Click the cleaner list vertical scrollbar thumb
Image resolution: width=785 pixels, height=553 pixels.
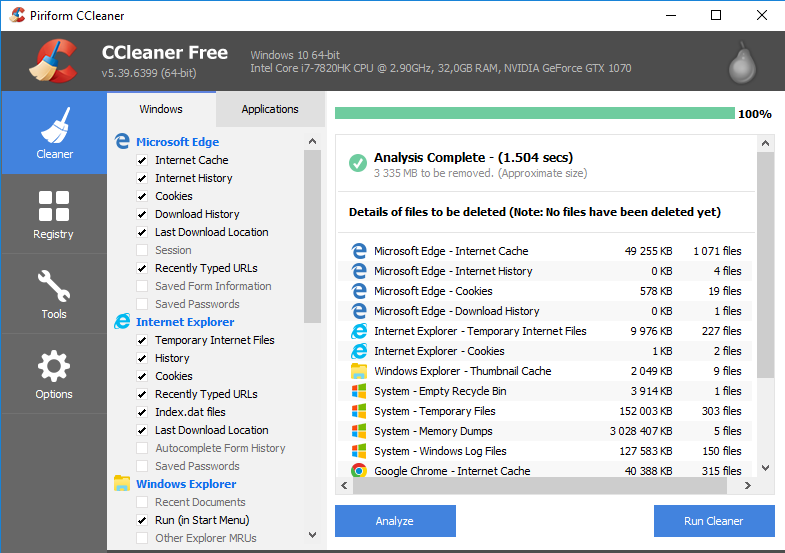click(312, 237)
